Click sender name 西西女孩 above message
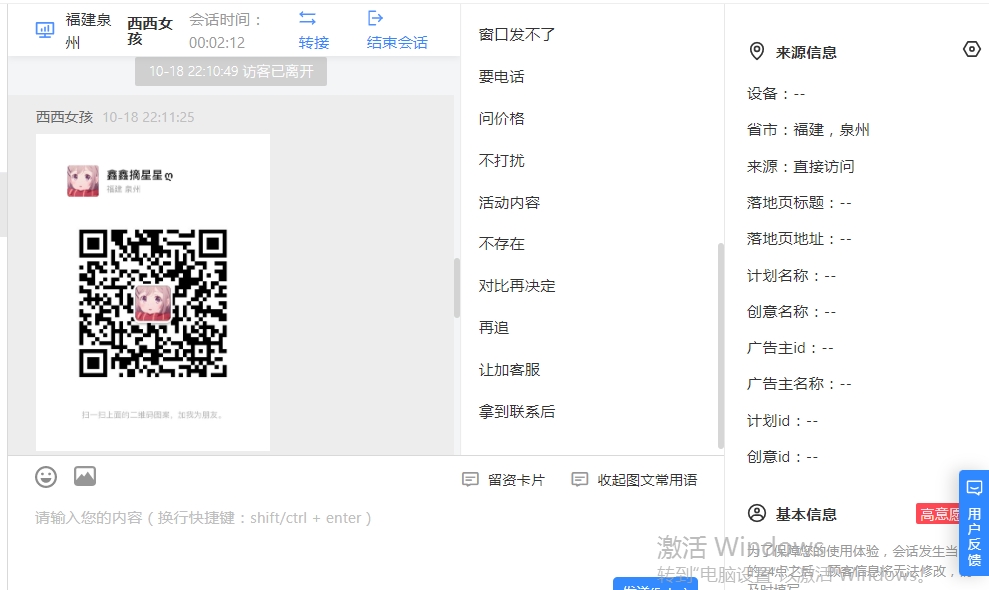The height and width of the screenshot is (590, 989). pyautogui.click(x=64, y=117)
